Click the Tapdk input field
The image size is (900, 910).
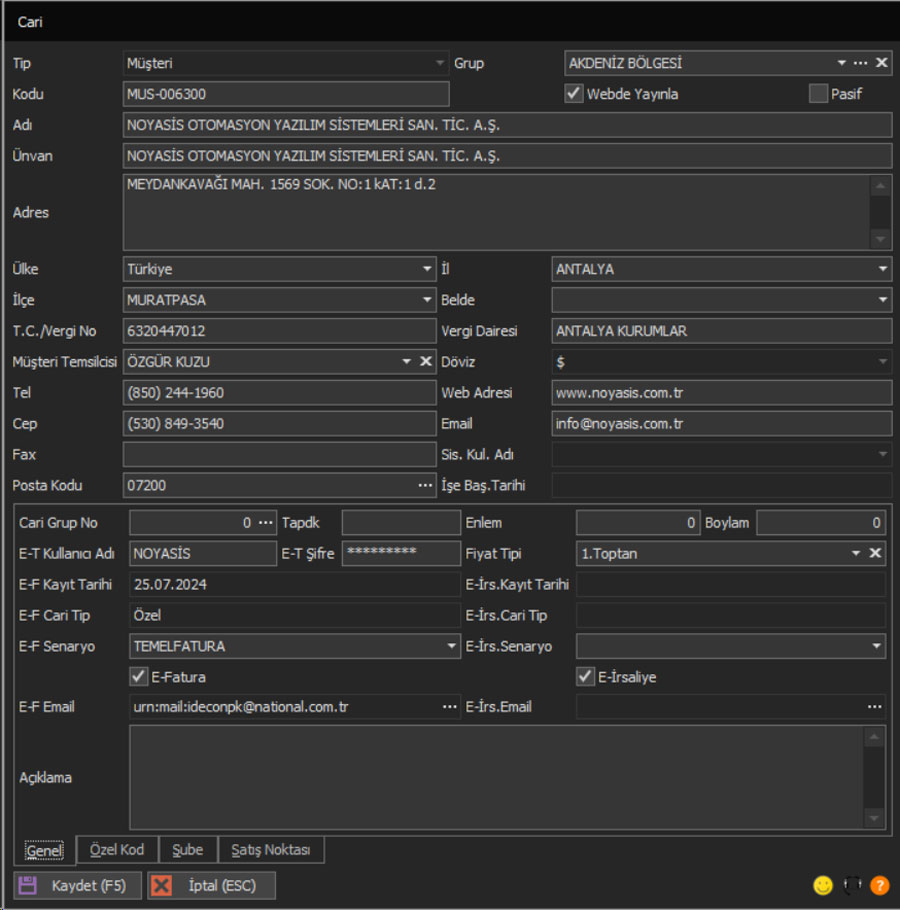(402, 523)
